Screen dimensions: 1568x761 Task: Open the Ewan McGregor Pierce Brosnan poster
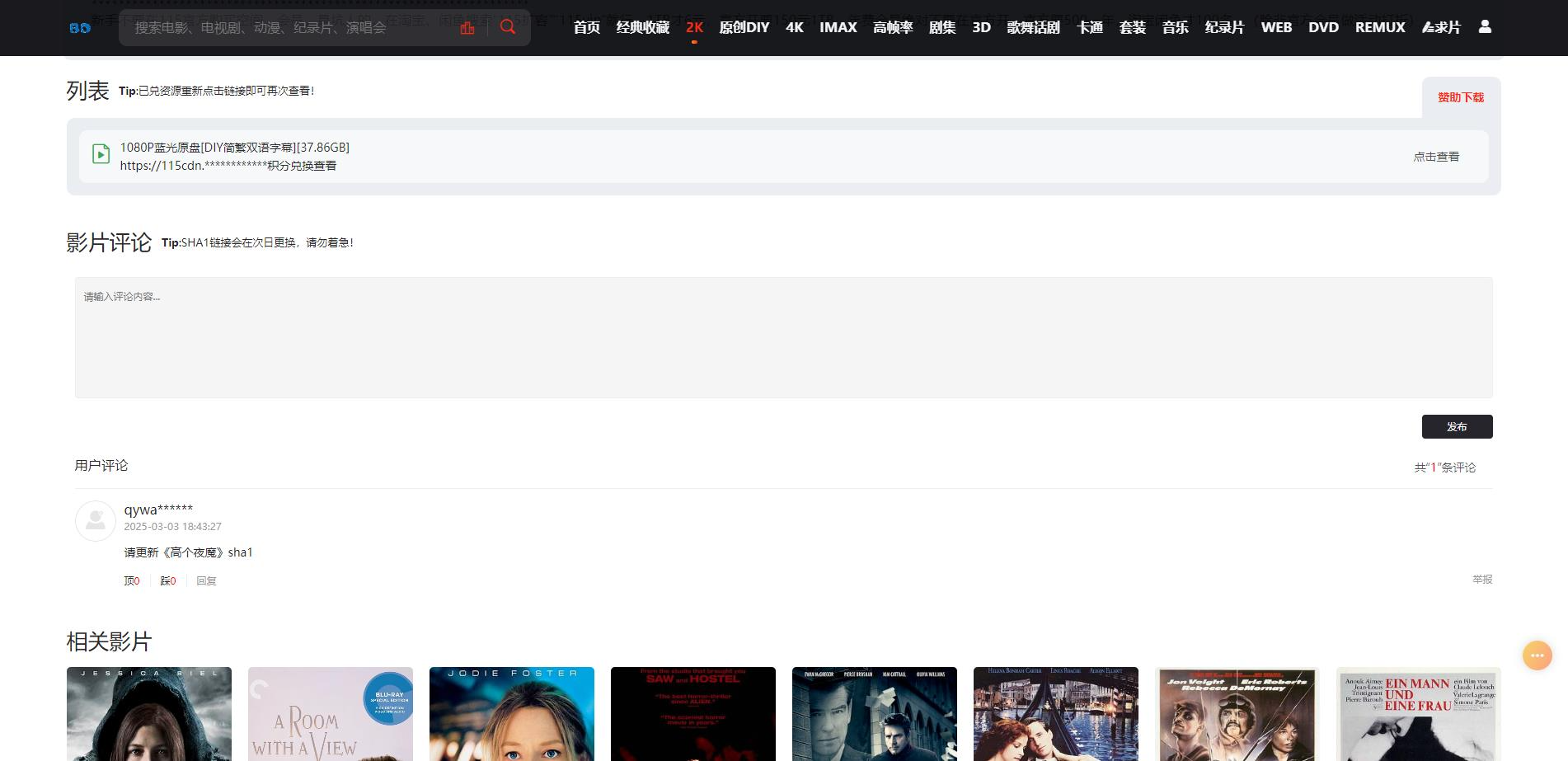[x=875, y=714]
